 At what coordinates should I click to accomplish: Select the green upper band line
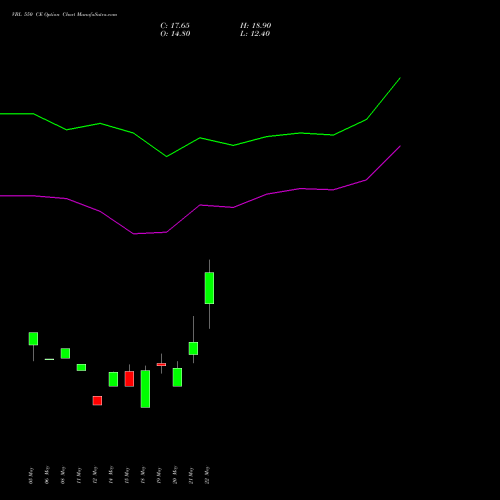tap(200, 138)
